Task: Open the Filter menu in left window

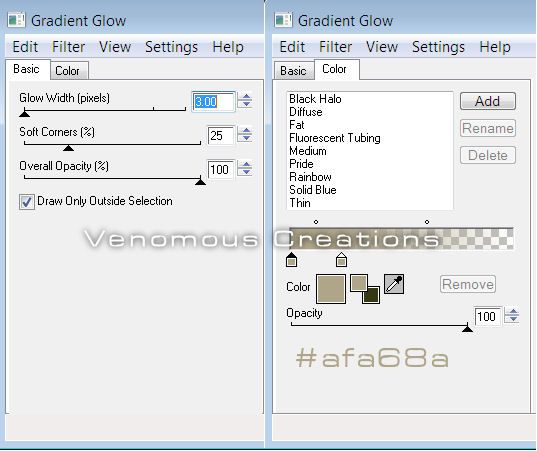Action: [x=68, y=47]
